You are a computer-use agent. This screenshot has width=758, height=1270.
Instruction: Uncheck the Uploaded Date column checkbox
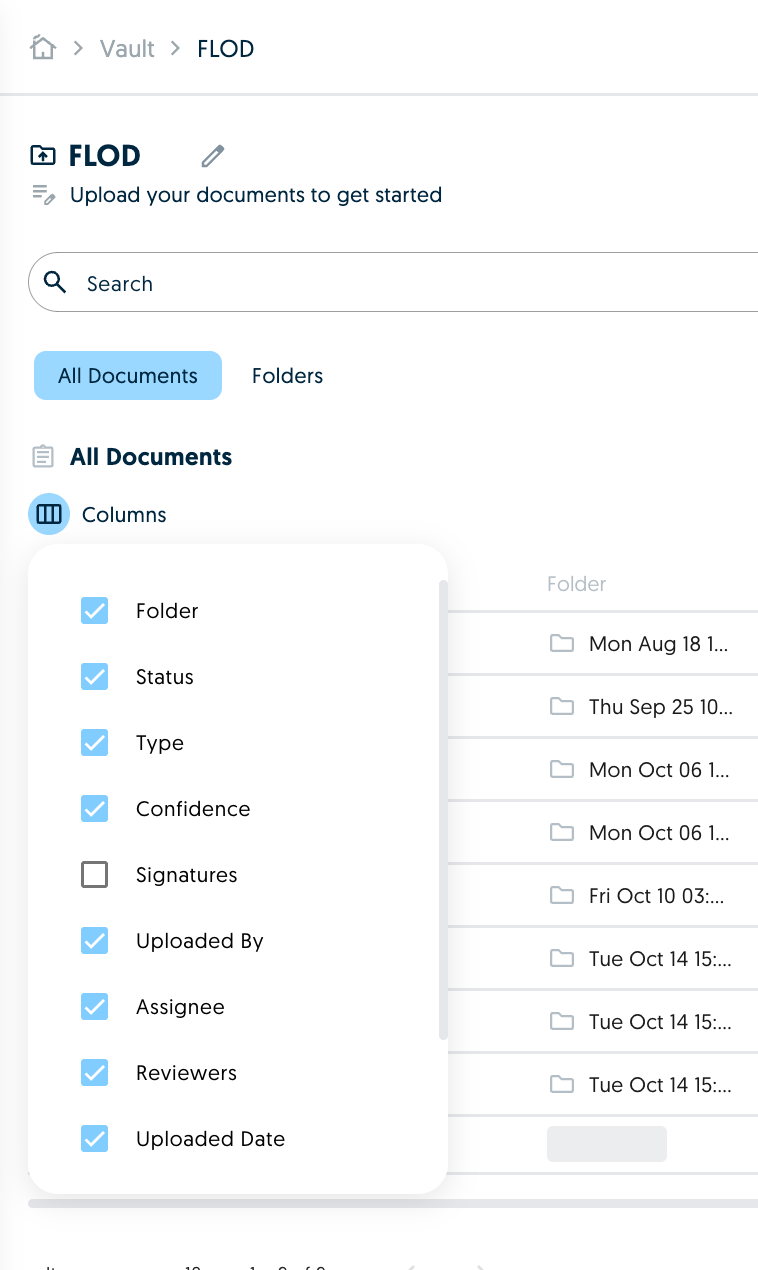(94, 1139)
